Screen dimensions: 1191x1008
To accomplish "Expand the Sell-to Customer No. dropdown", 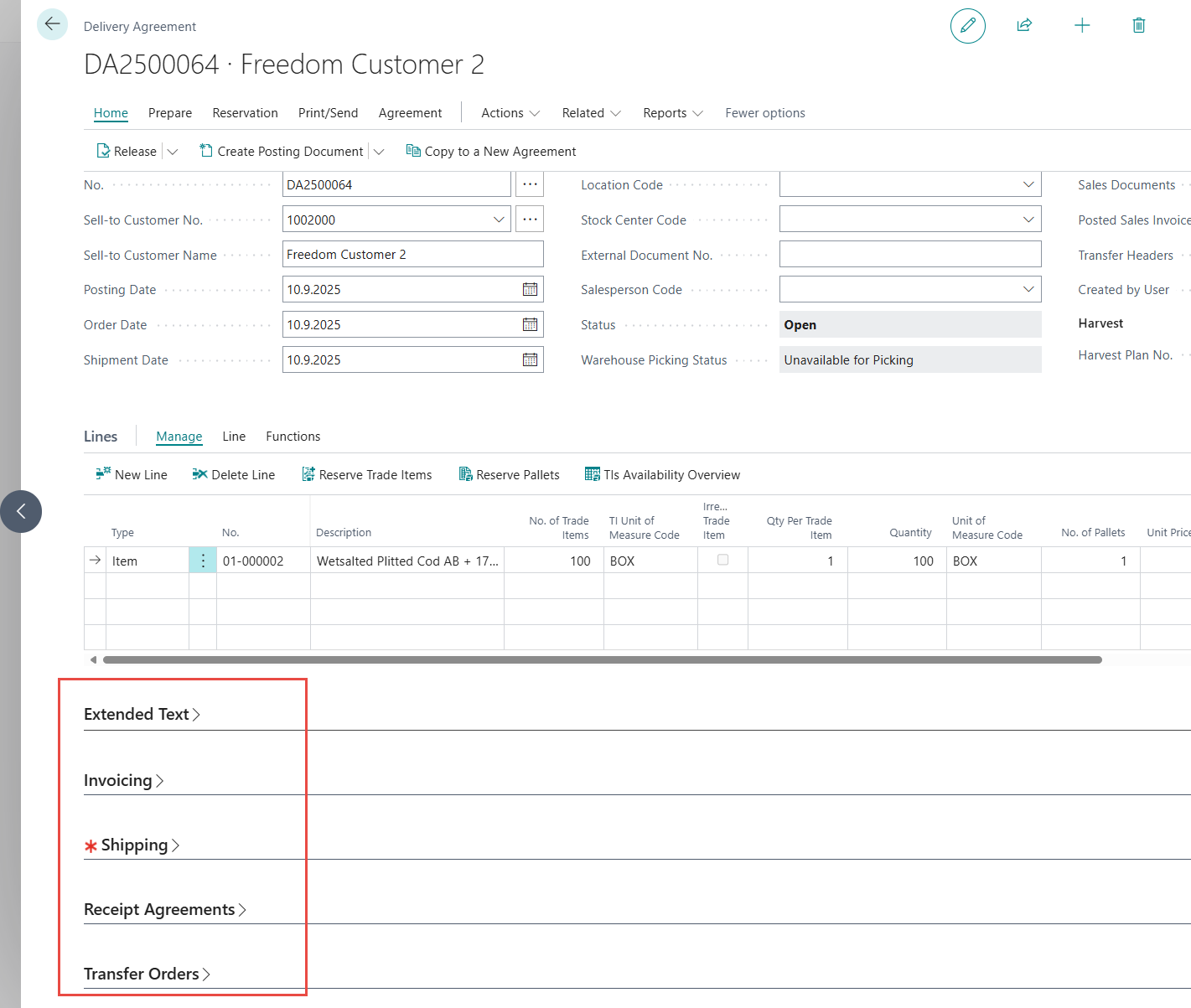I will coord(499,220).
